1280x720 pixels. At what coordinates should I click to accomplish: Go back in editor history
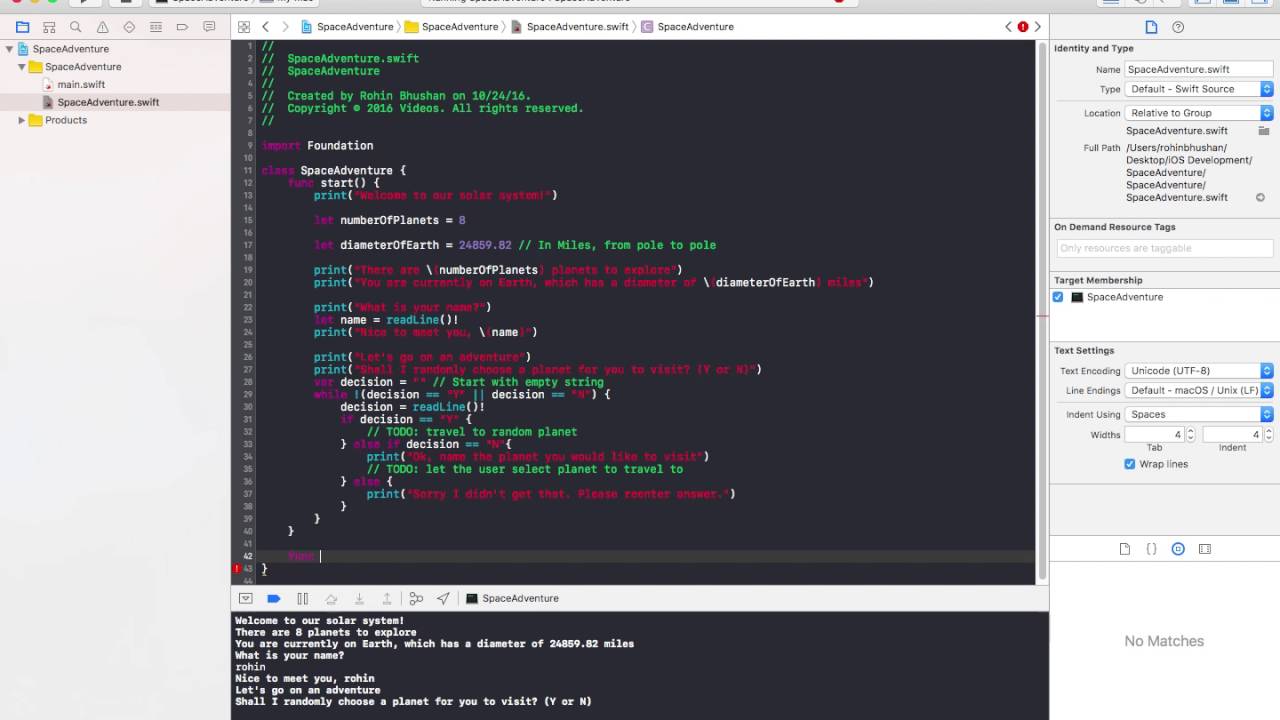265,27
